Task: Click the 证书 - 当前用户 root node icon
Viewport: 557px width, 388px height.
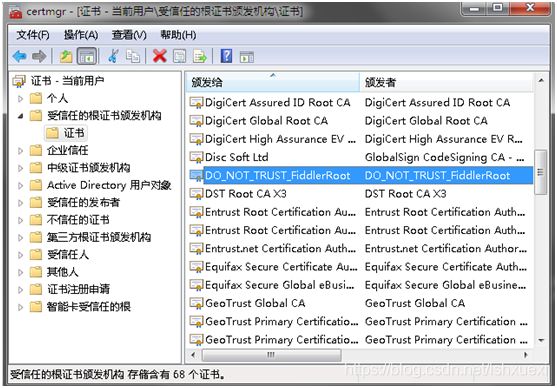Action: pyautogui.click(x=19, y=81)
